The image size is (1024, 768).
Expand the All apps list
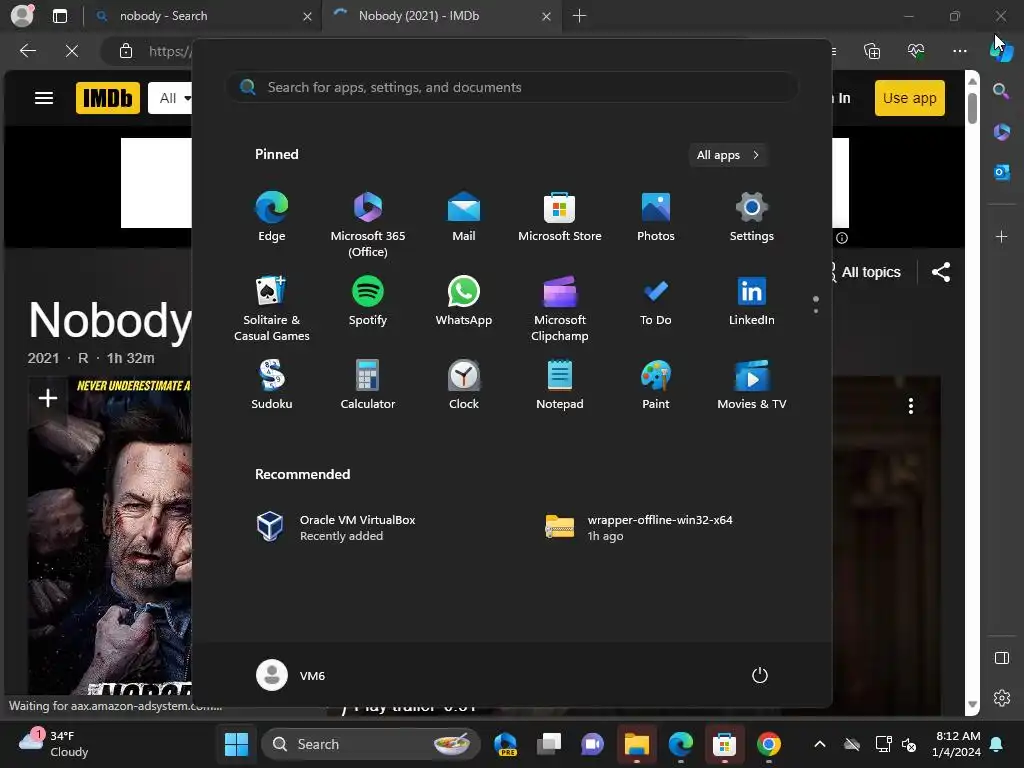pyautogui.click(x=728, y=155)
